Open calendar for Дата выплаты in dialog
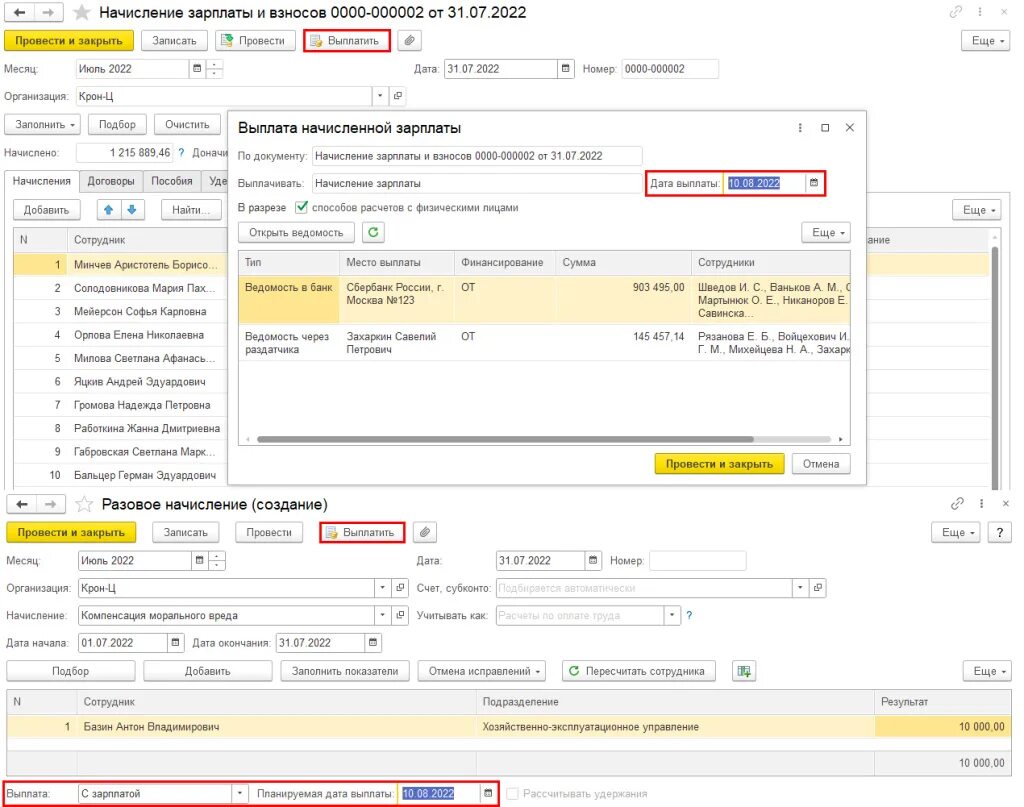The image size is (1024, 807). click(814, 183)
